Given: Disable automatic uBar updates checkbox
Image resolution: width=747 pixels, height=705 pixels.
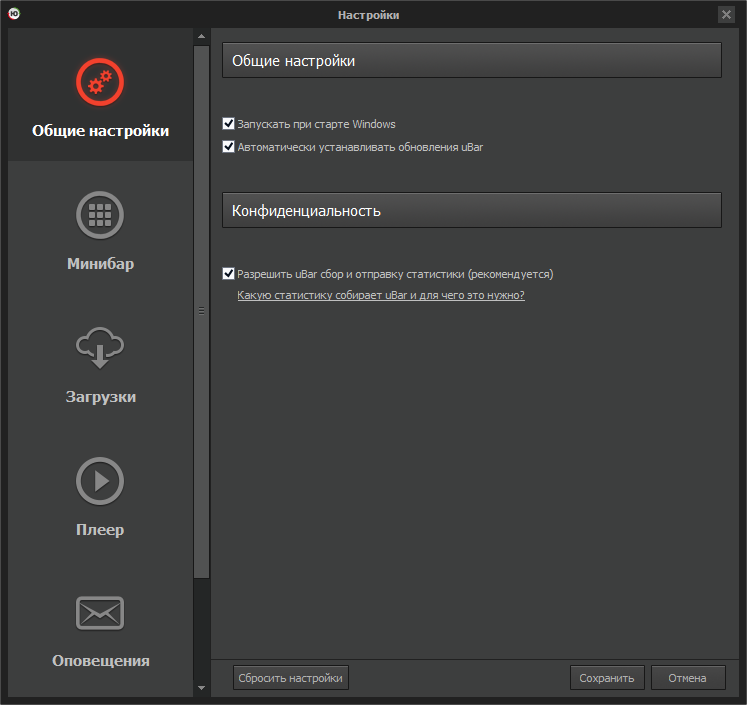Looking at the screenshot, I should [x=228, y=147].
